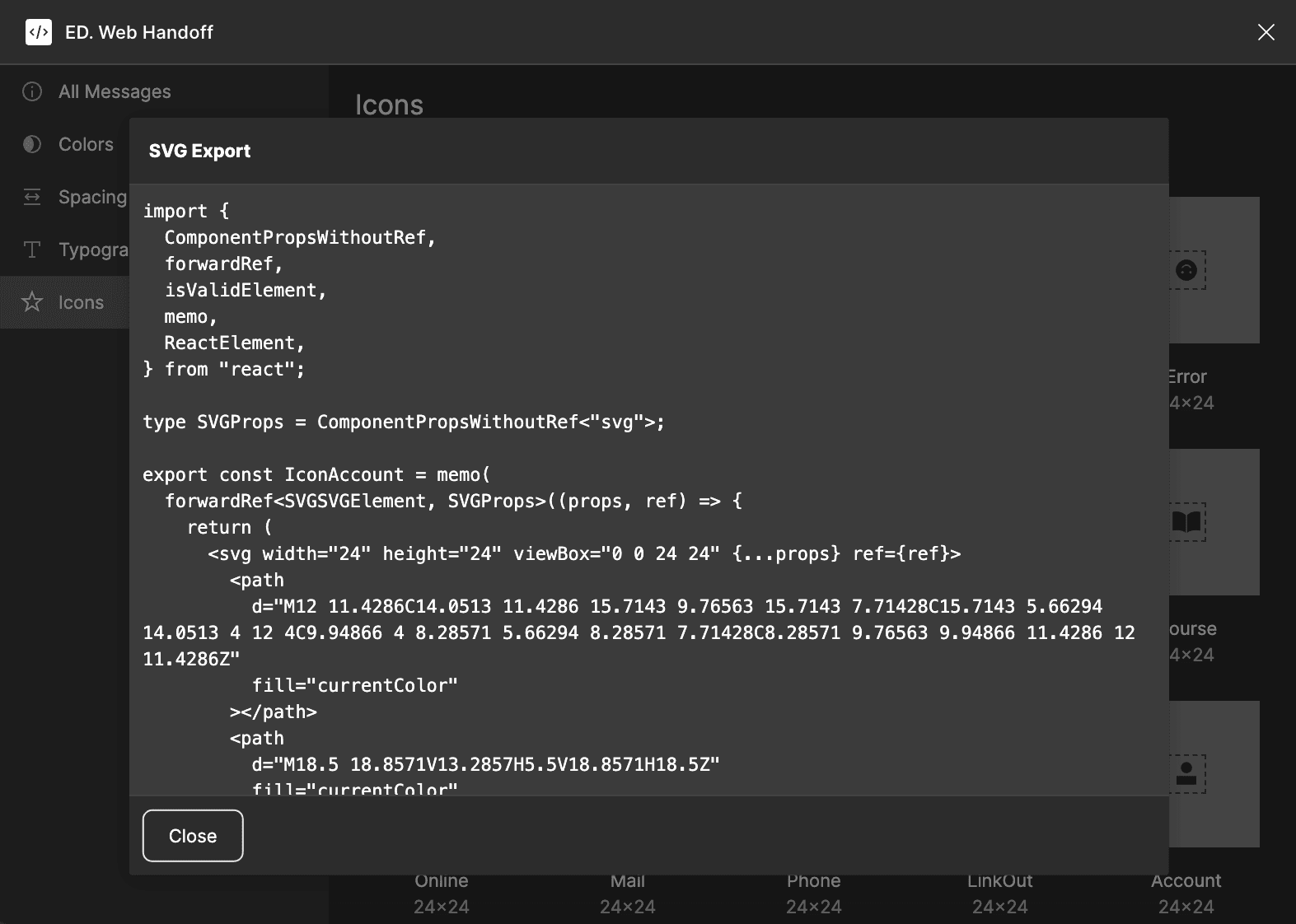Click the info icon beside All Messages
The image size is (1296, 924).
coord(32,91)
